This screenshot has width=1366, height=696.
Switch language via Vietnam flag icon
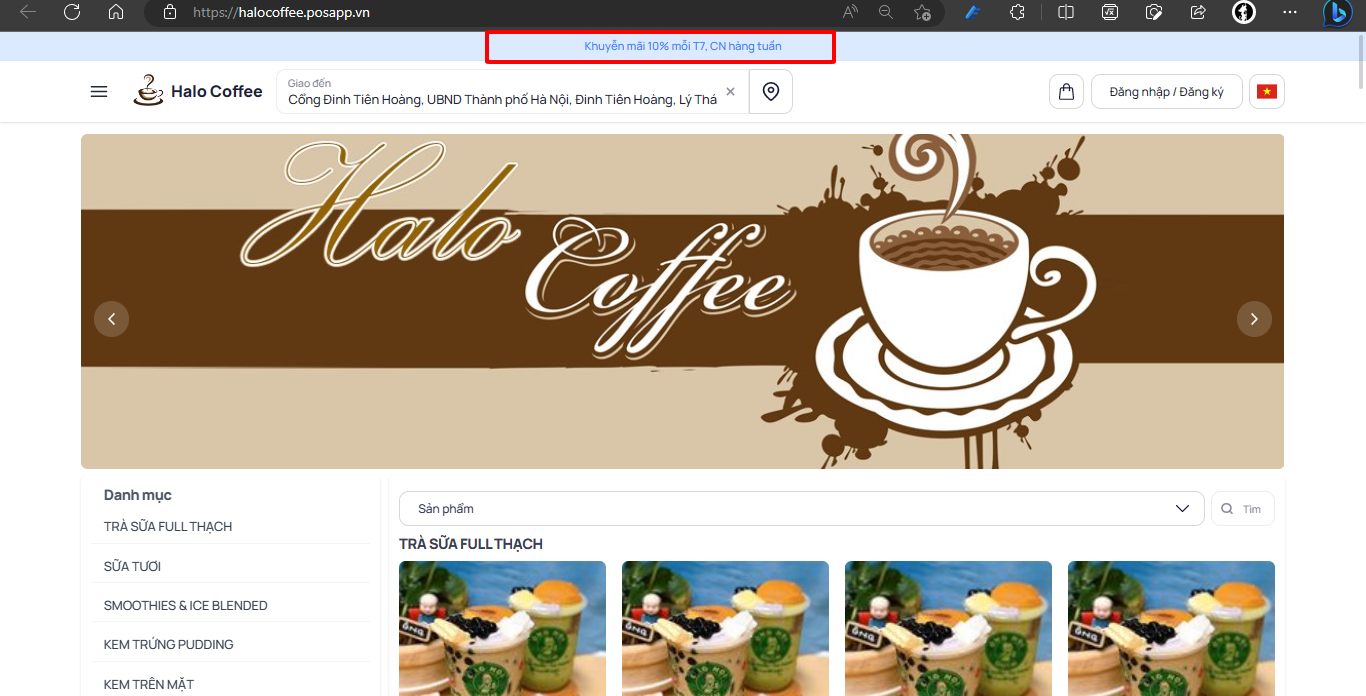click(1267, 92)
